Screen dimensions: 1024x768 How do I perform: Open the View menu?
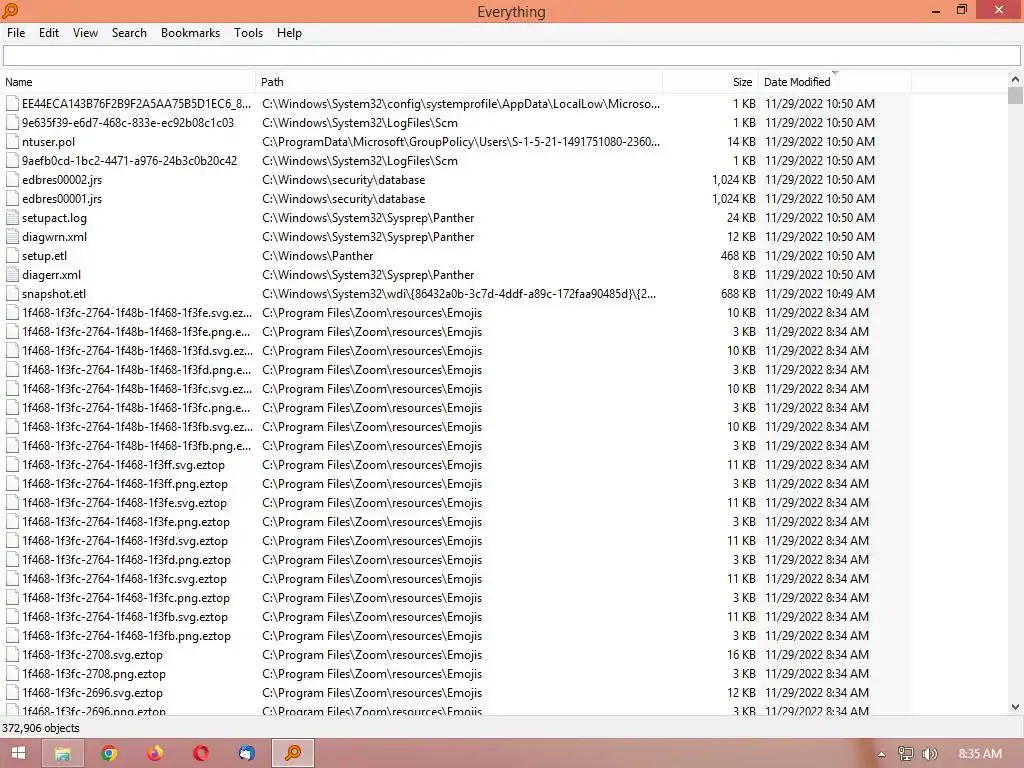85,33
